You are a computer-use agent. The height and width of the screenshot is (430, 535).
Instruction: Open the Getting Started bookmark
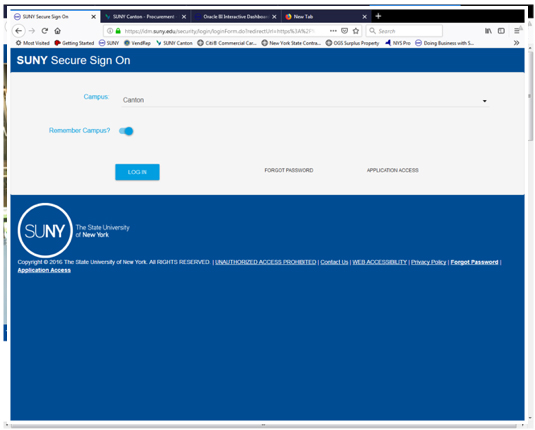(x=74, y=43)
